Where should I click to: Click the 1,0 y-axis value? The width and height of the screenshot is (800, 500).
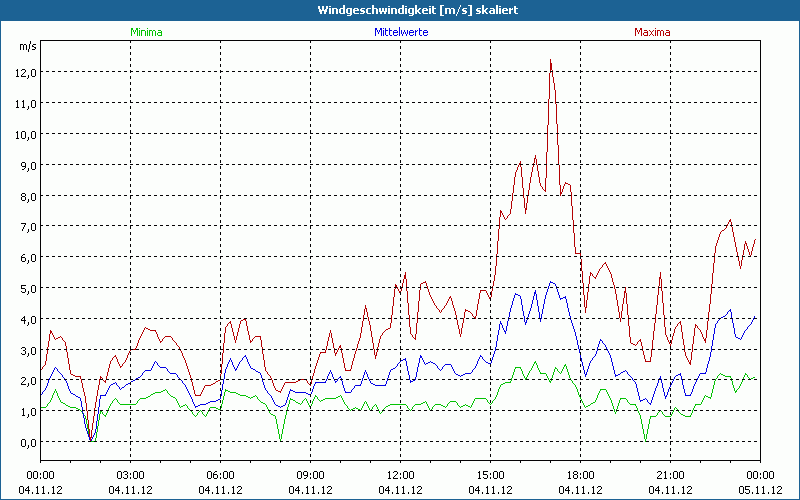click(29, 412)
